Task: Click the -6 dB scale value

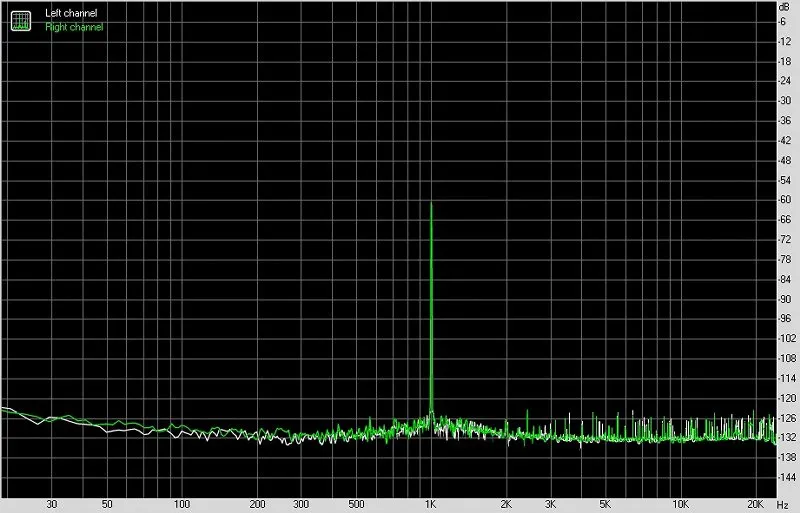Action: [782, 21]
